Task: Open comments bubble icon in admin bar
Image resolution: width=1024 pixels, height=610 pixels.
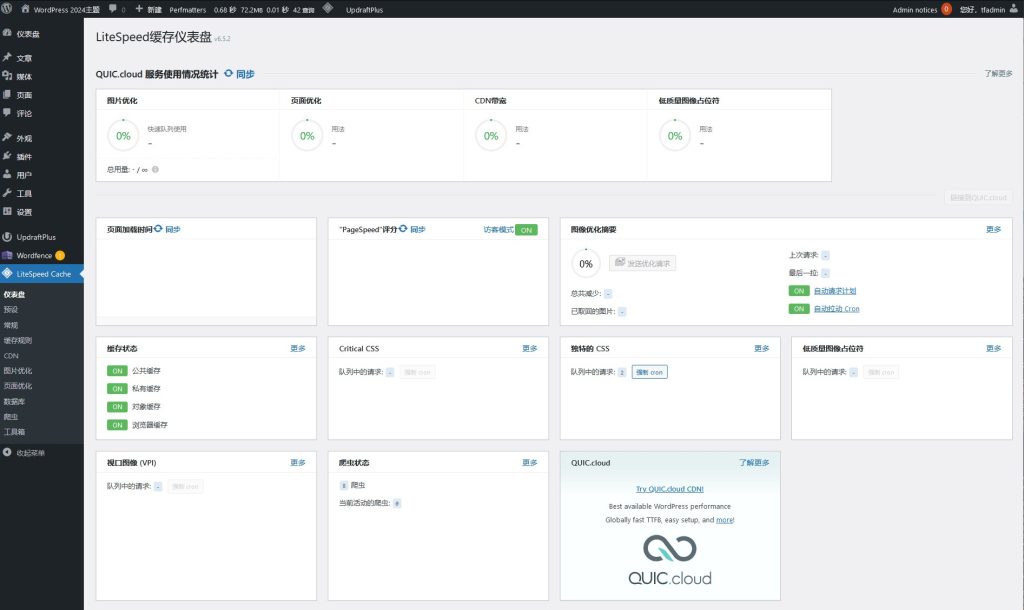Action: point(111,9)
